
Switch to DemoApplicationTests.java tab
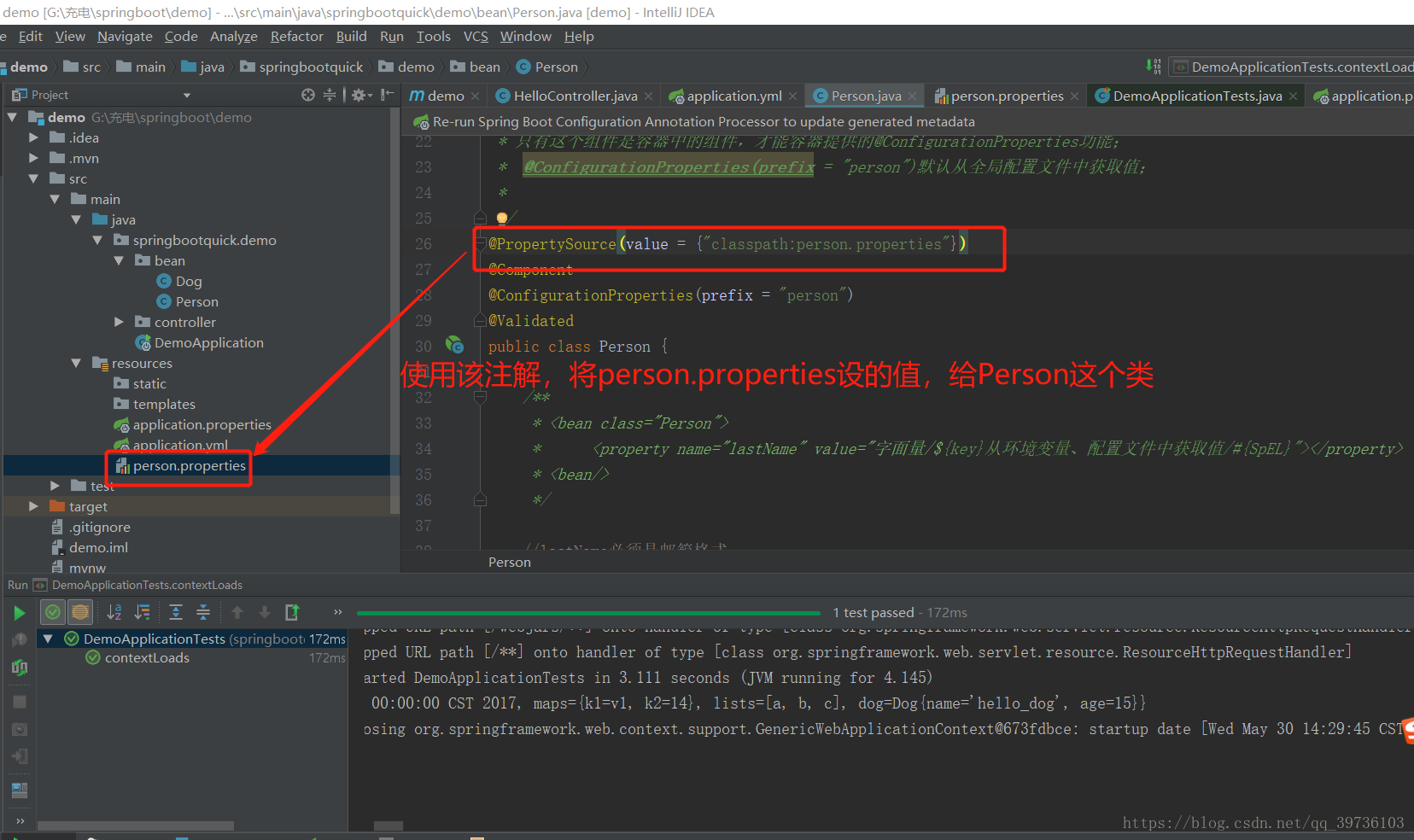coord(1197,96)
